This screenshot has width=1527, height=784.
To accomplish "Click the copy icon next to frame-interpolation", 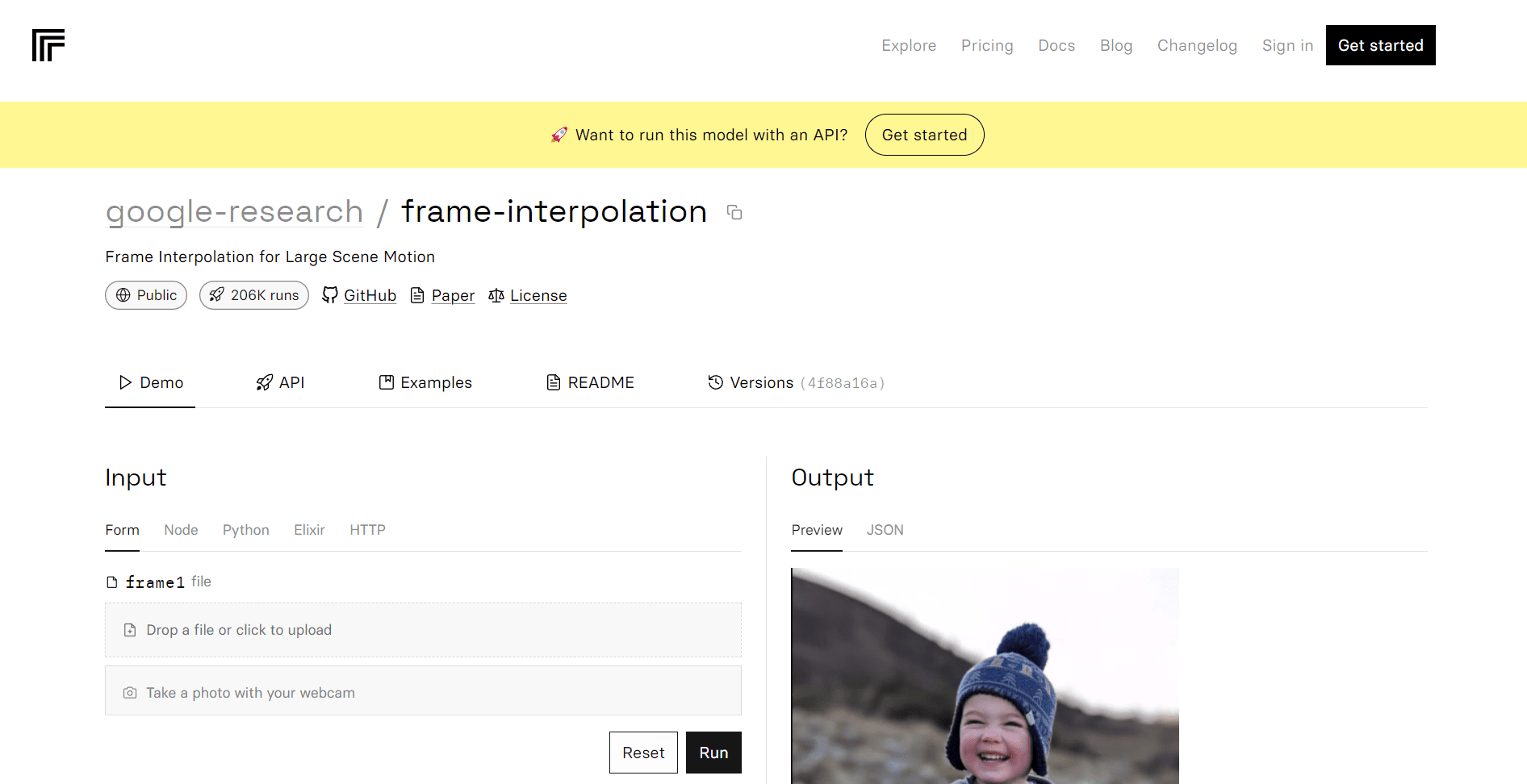I will click(x=734, y=212).
